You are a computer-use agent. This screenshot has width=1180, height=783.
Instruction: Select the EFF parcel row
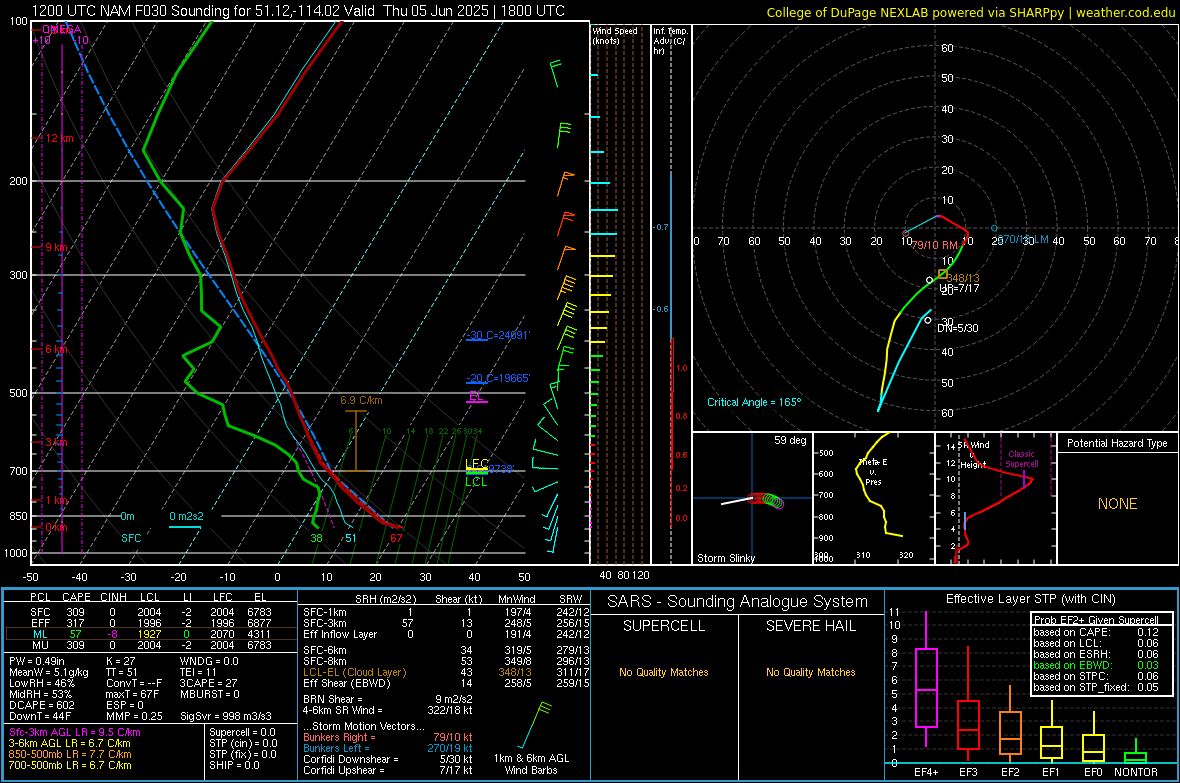[x=150, y=623]
